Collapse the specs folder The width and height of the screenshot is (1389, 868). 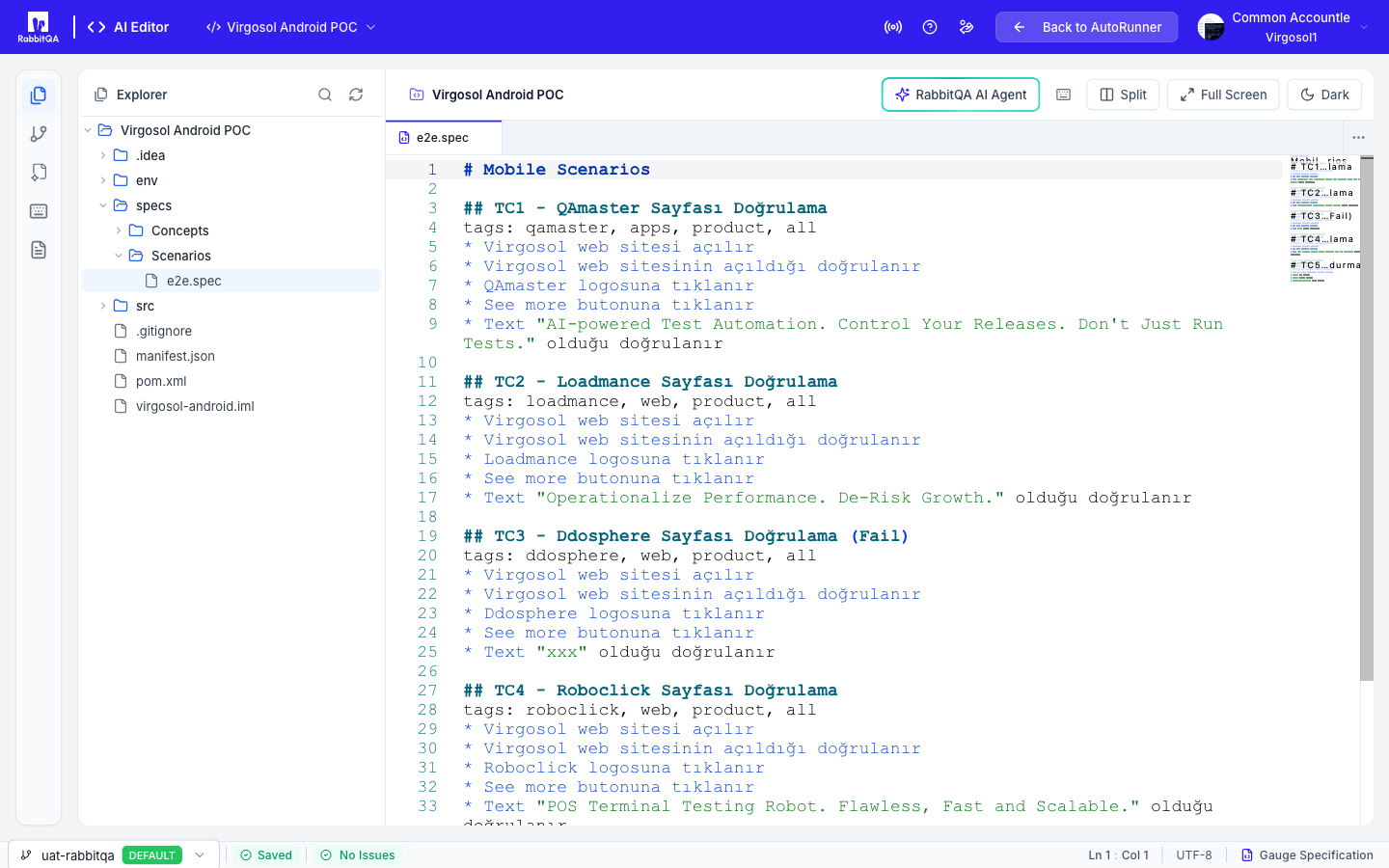point(103,205)
